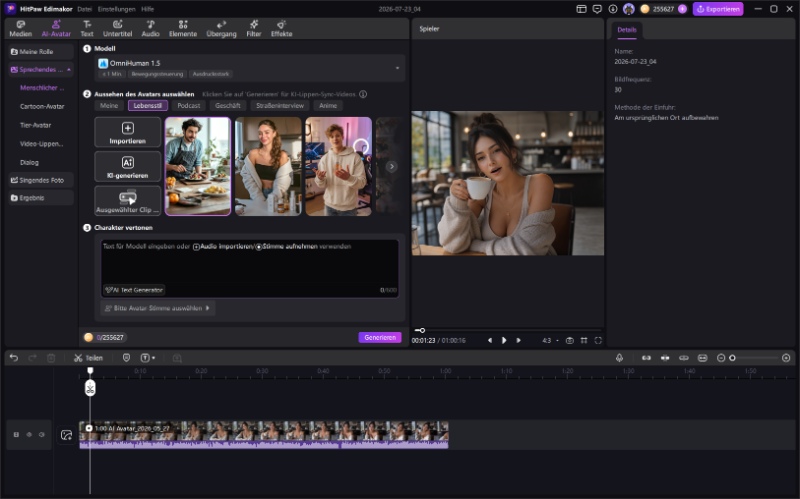
Task: Select Video-Lippen option in sidebar
Action: click(41, 144)
